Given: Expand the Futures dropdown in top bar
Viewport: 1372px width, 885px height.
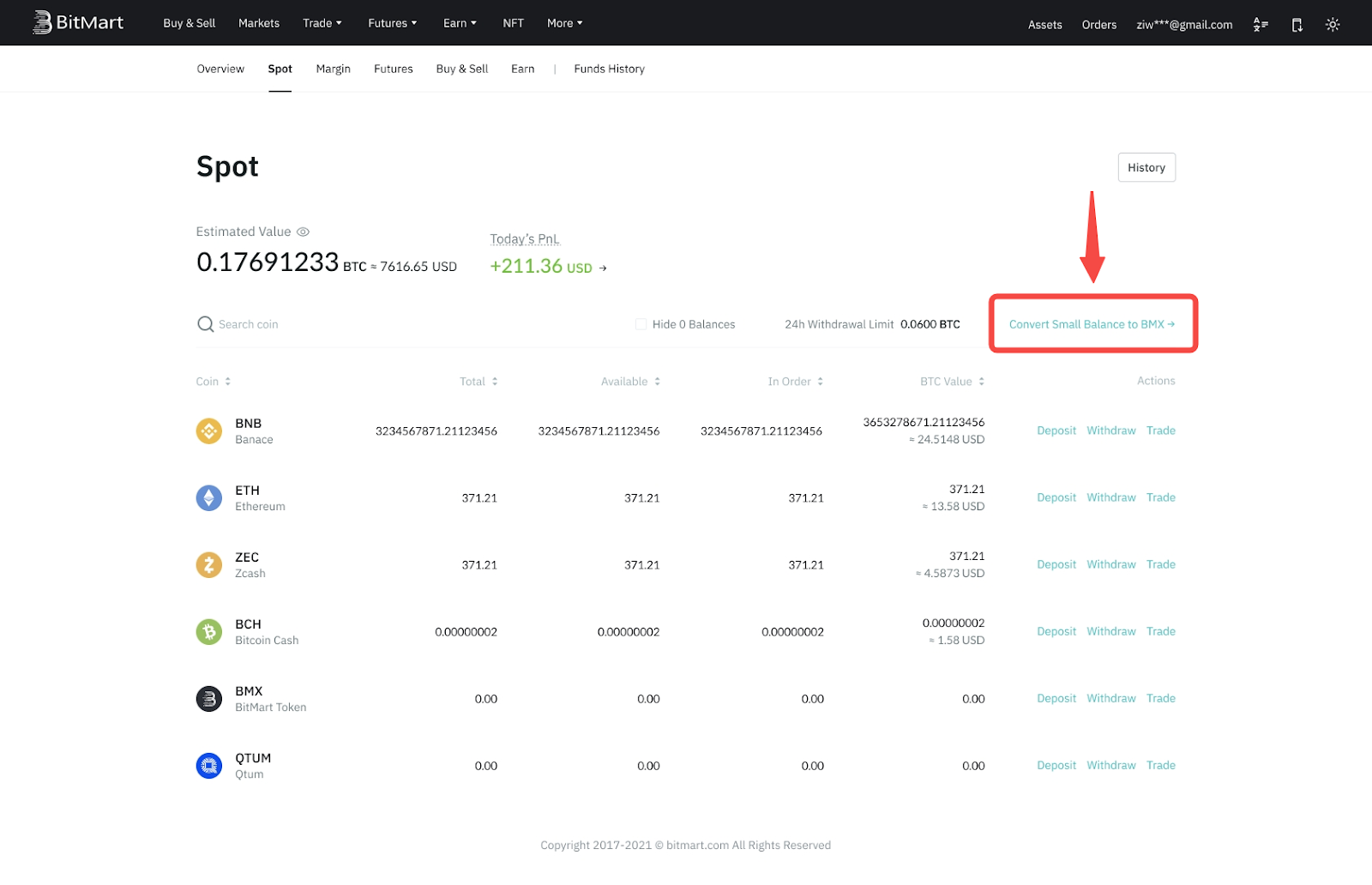Looking at the screenshot, I should coord(393,23).
